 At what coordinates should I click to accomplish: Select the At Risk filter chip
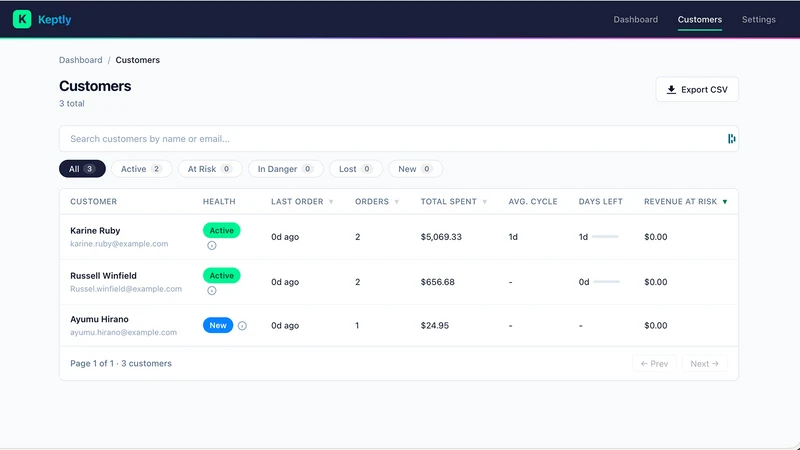[x=210, y=169]
